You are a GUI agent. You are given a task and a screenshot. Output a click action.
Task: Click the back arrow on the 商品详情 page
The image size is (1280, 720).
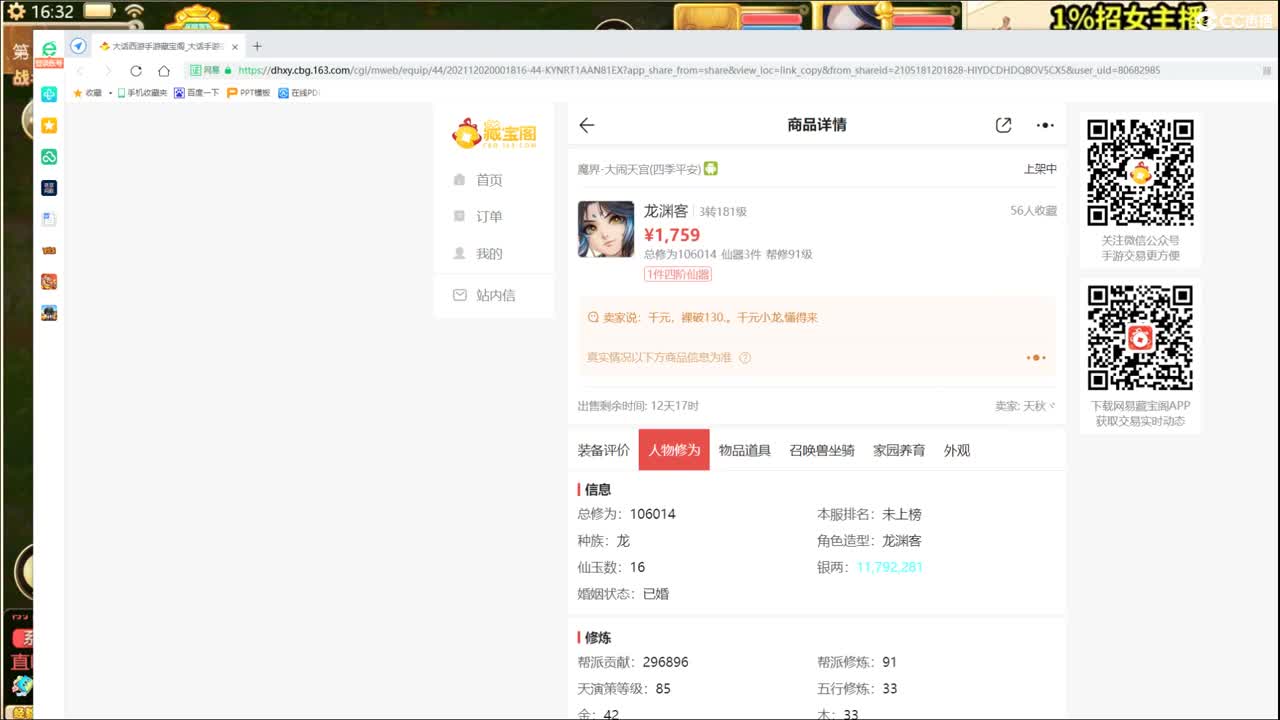tap(586, 125)
